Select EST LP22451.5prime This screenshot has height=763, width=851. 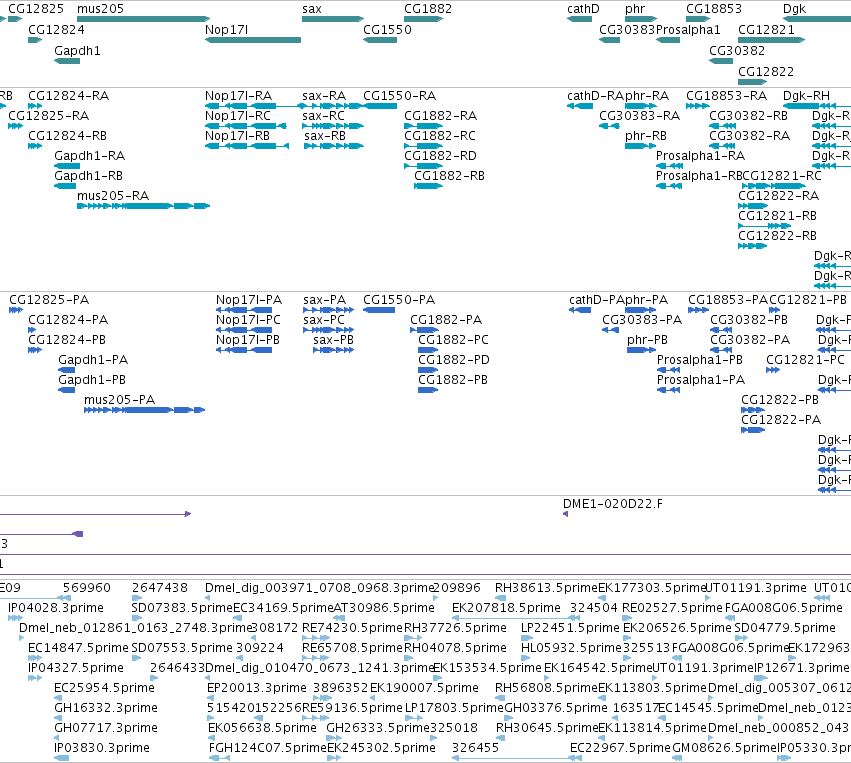(x=570, y=627)
